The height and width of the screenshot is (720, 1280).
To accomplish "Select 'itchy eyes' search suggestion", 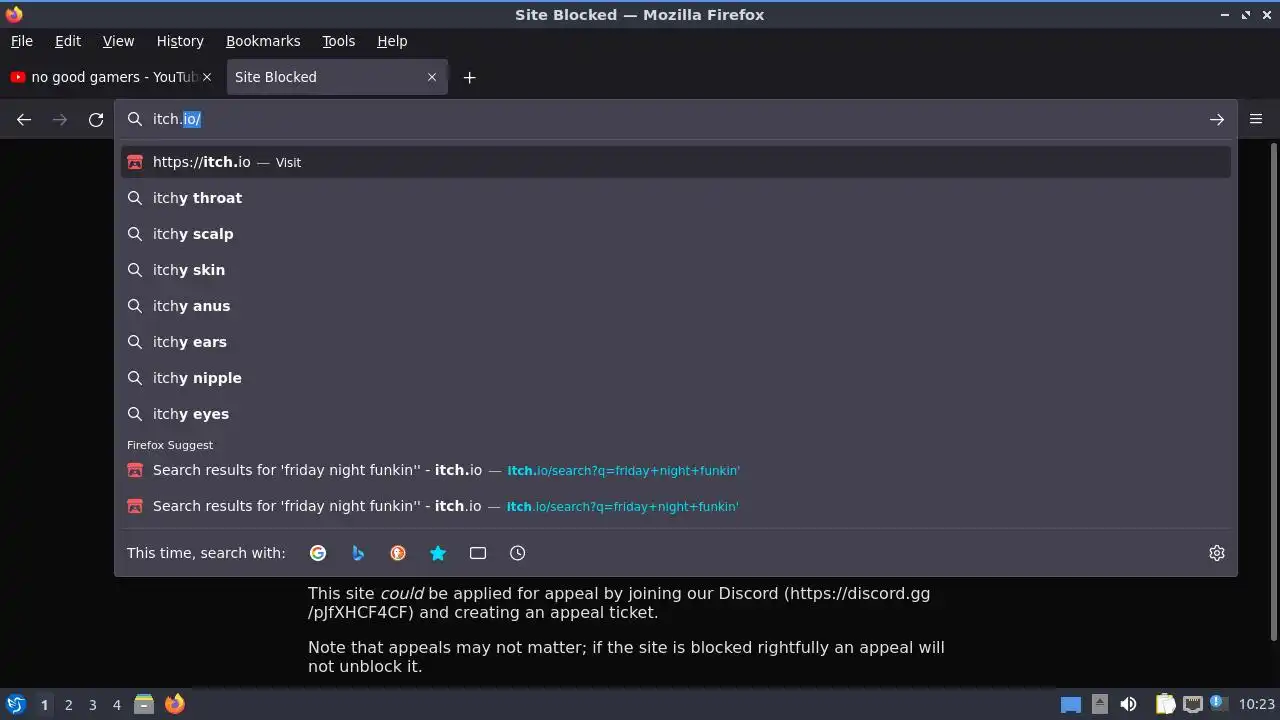I will [x=676, y=414].
